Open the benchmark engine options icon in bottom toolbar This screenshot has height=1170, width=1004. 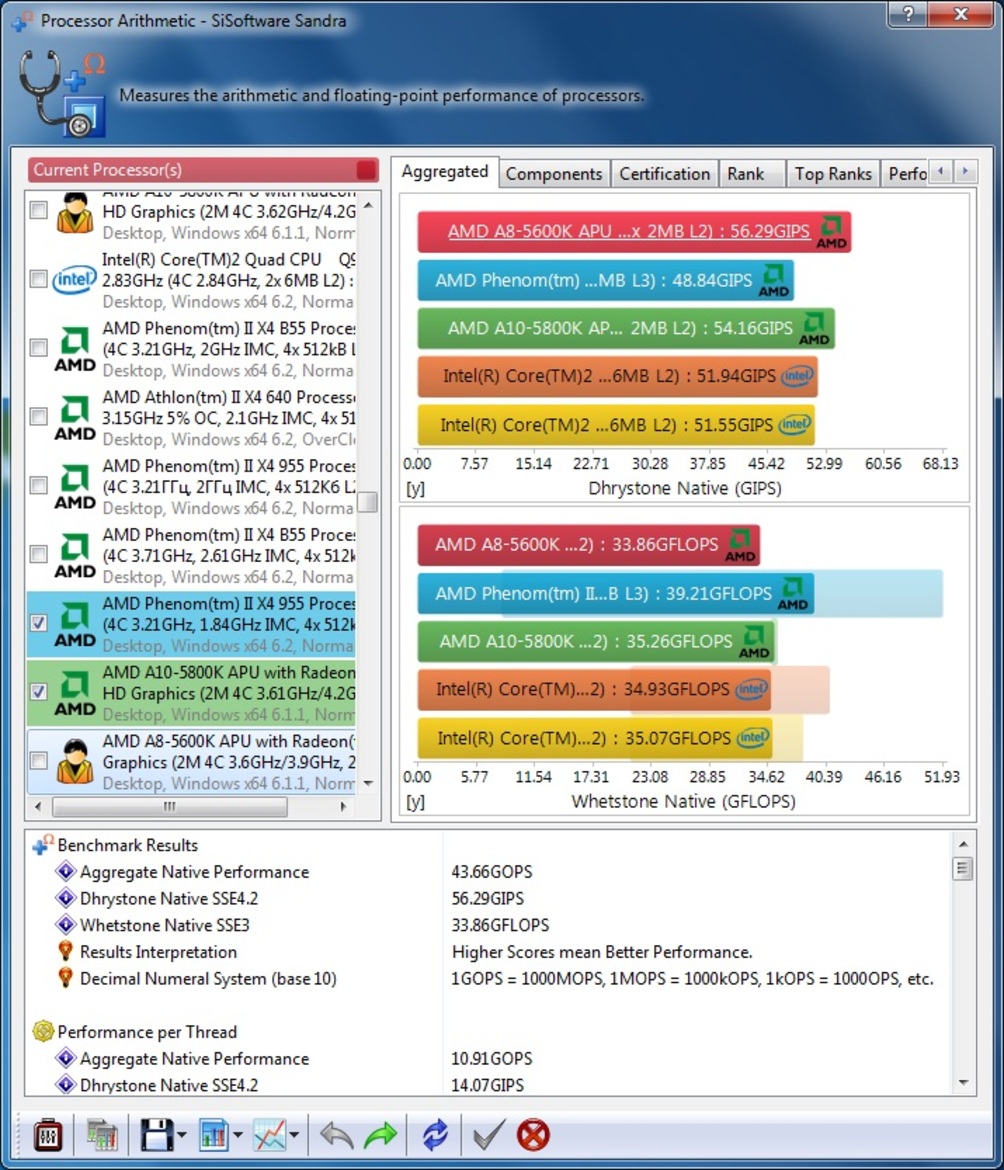tap(48, 1136)
